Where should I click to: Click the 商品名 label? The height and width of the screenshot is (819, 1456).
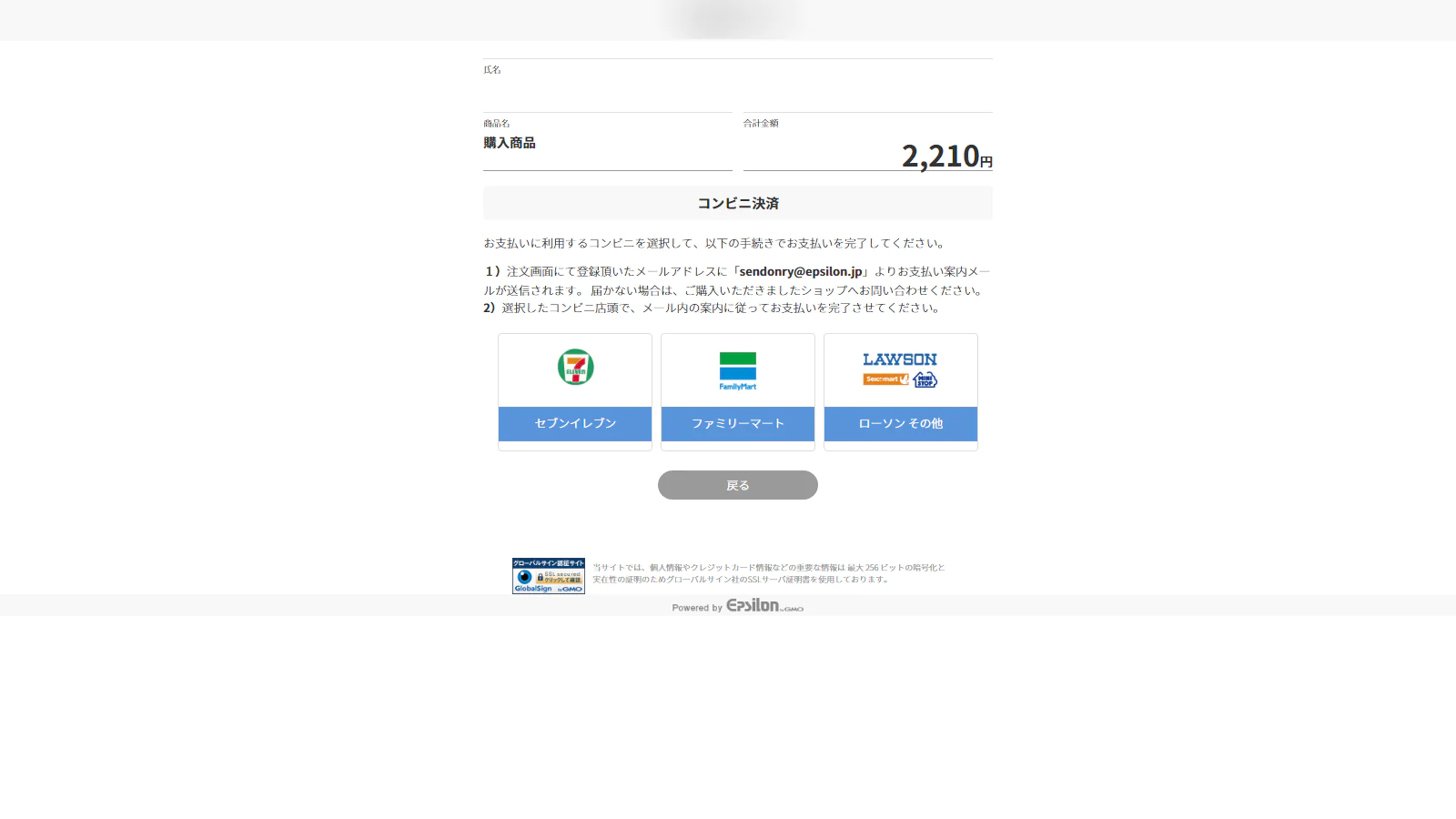pyautogui.click(x=497, y=123)
